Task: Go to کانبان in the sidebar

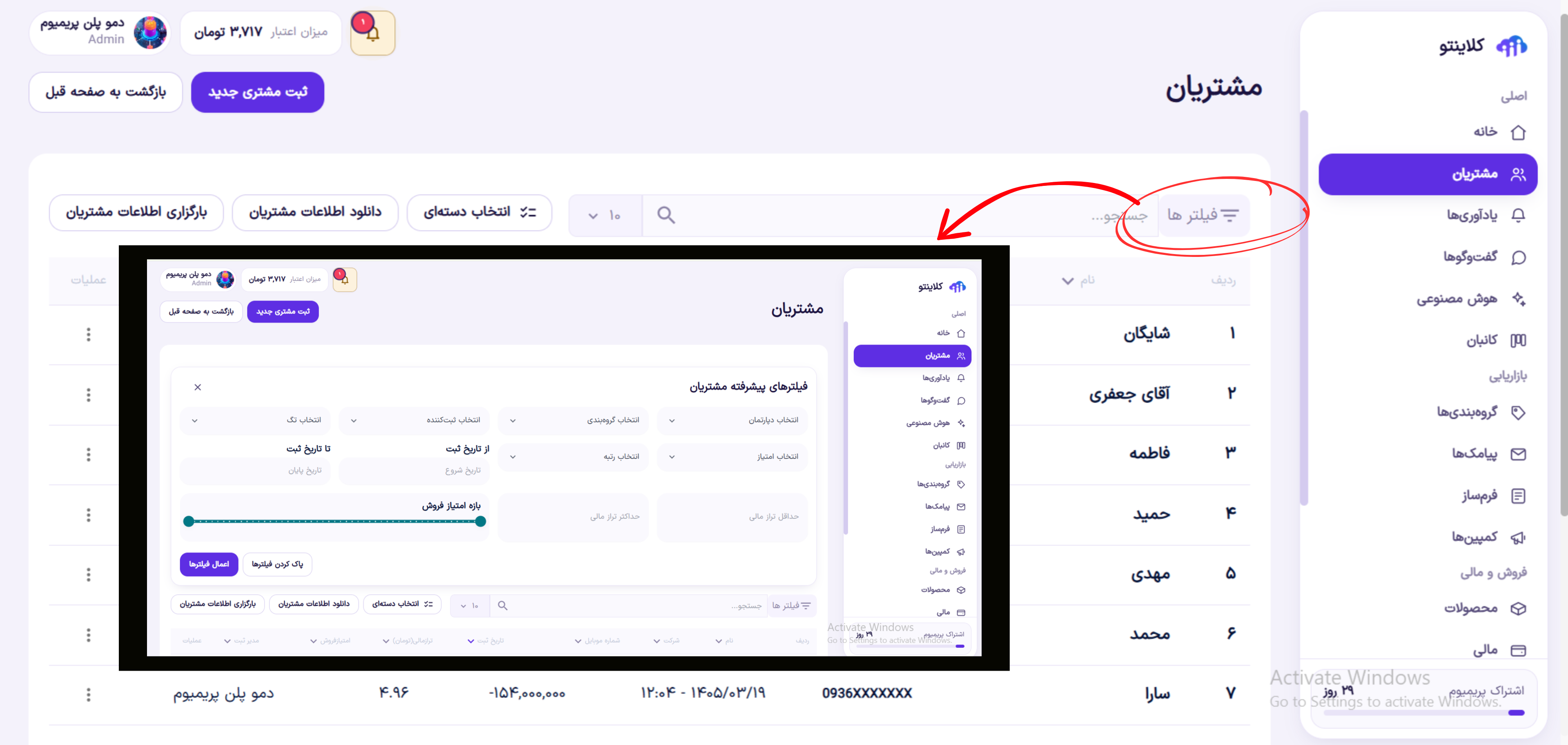Action: pyautogui.click(x=1428, y=340)
